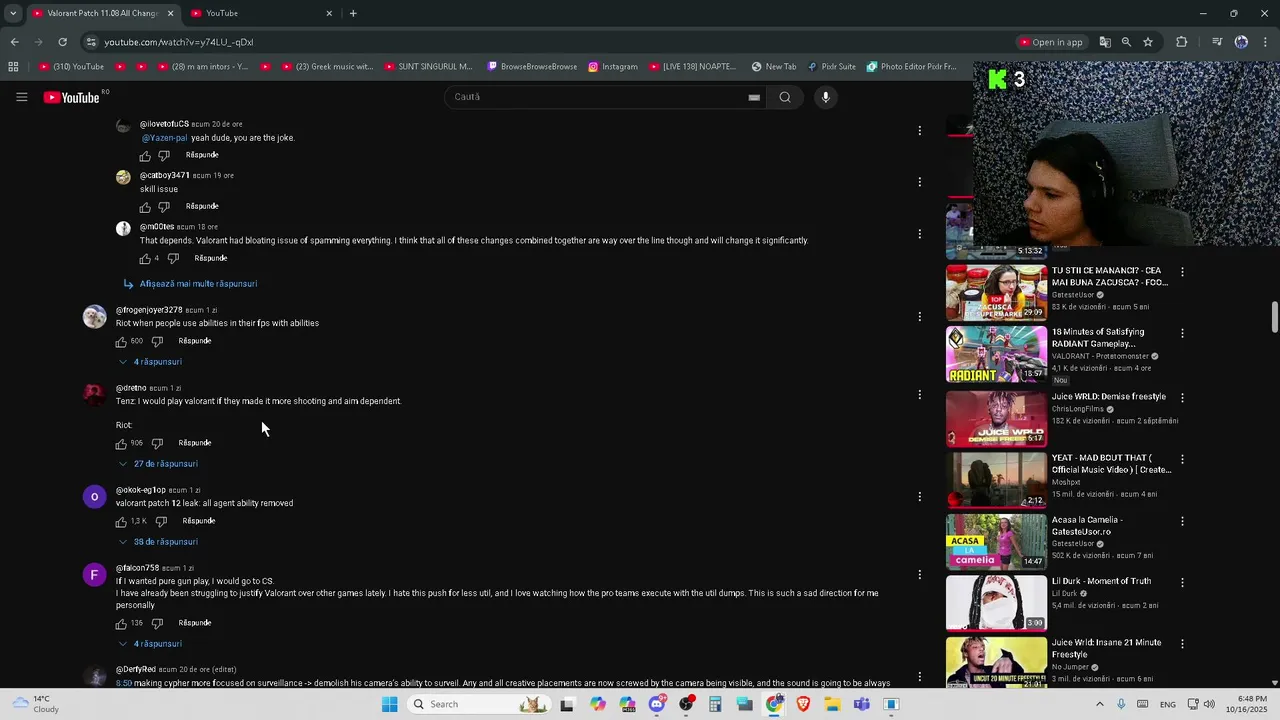This screenshot has height=720, width=1280.
Task: Dislike the comment by @frogenjoyer3278
Action: tap(157, 341)
